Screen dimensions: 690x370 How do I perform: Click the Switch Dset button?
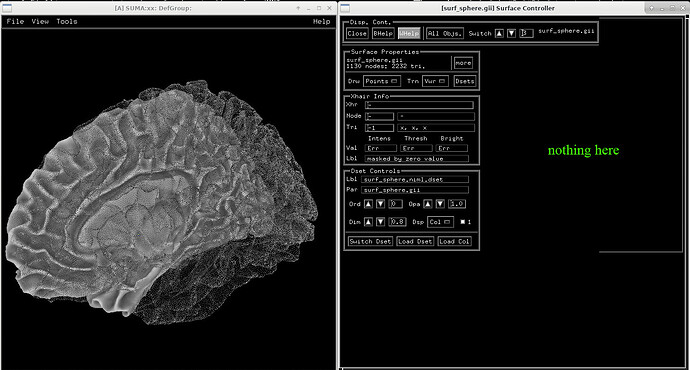coord(370,241)
